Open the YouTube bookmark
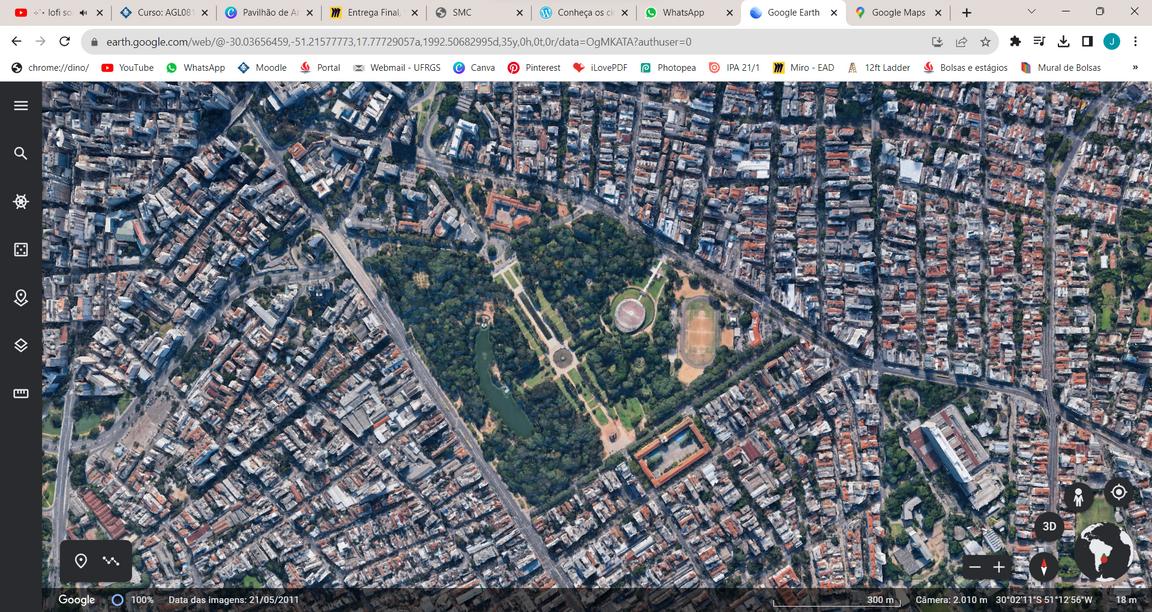This screenshot has width=1152, height=612. [128, 68]
